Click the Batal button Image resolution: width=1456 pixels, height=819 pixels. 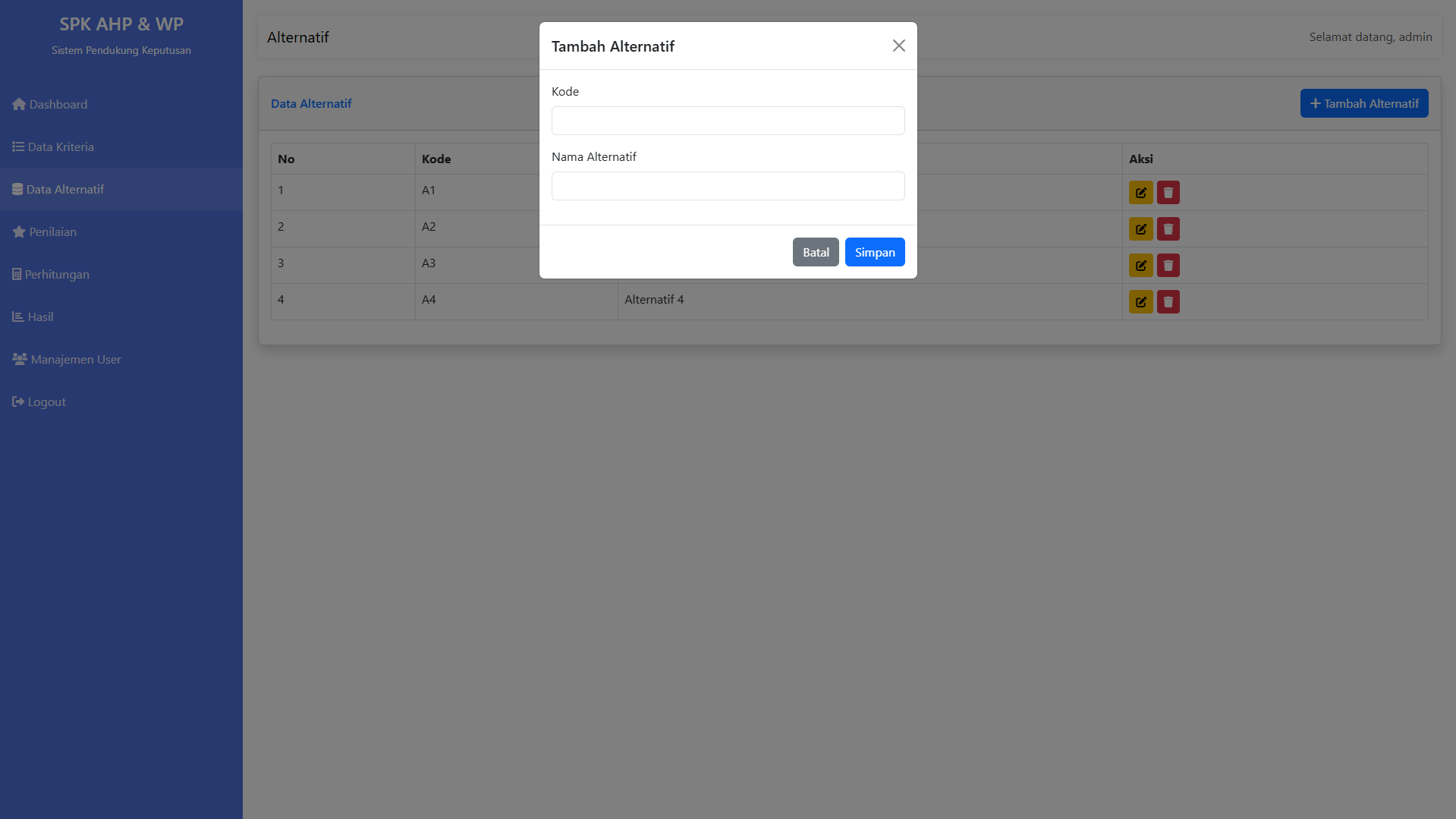tap(816, 252)
